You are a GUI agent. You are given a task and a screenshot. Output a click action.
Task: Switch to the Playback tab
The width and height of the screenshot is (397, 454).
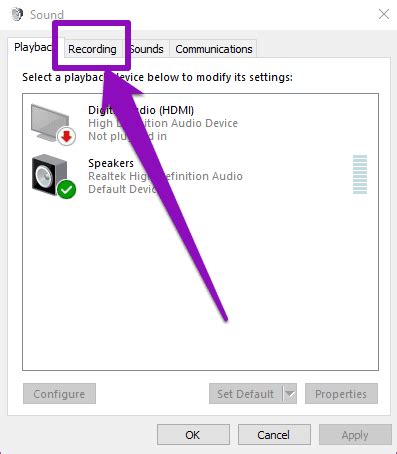pyautogui.click(x=33, y=47)
